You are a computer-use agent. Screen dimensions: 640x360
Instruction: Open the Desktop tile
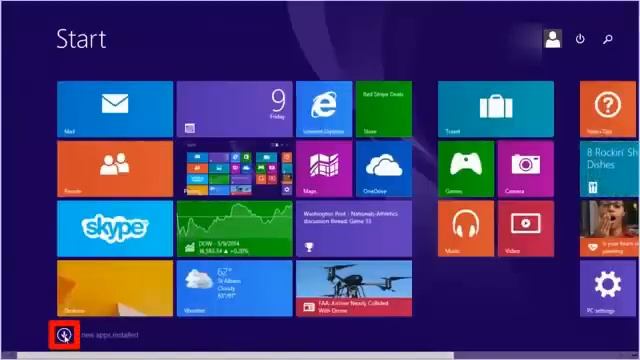pyautogui.click(x=115, y=289)
